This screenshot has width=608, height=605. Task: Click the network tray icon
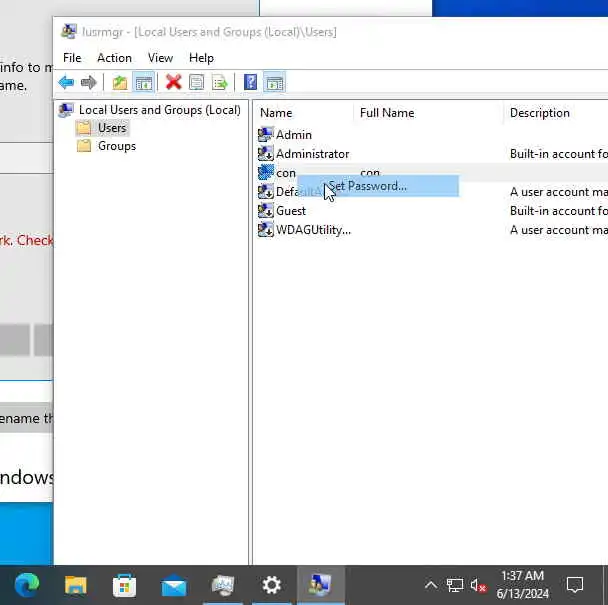(x=454, y=585)
